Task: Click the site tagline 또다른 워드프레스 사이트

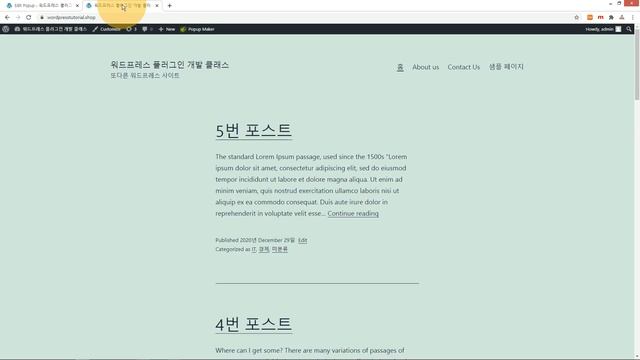Action: tap(145, 76)
